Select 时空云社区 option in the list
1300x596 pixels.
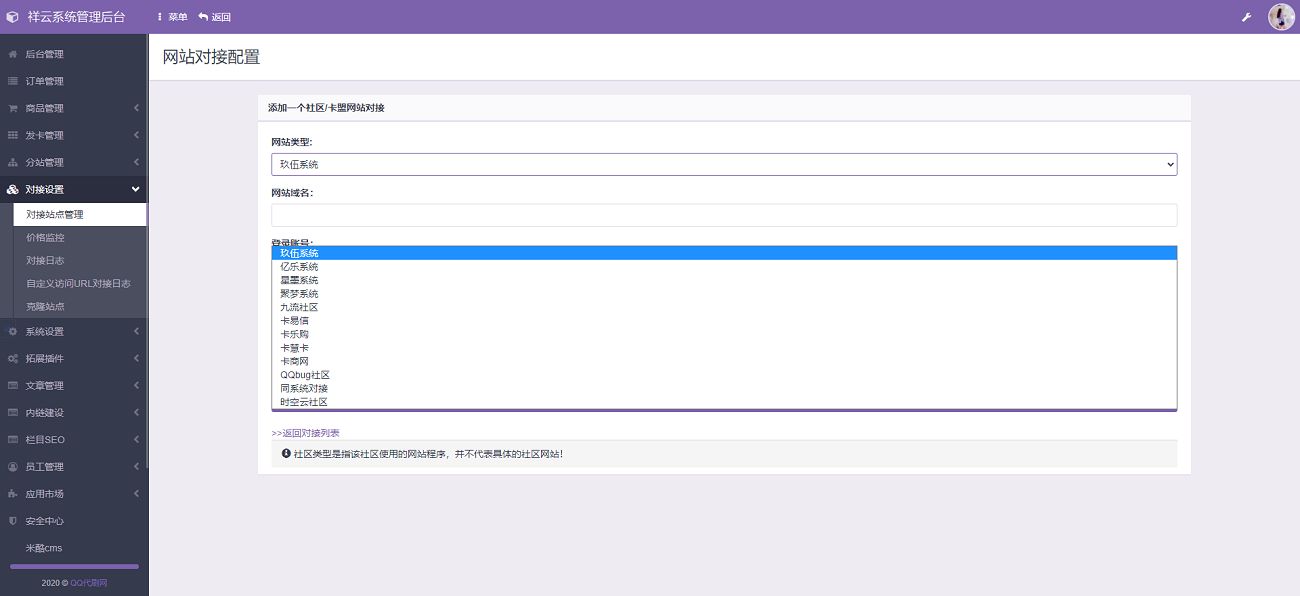(304, 402)
